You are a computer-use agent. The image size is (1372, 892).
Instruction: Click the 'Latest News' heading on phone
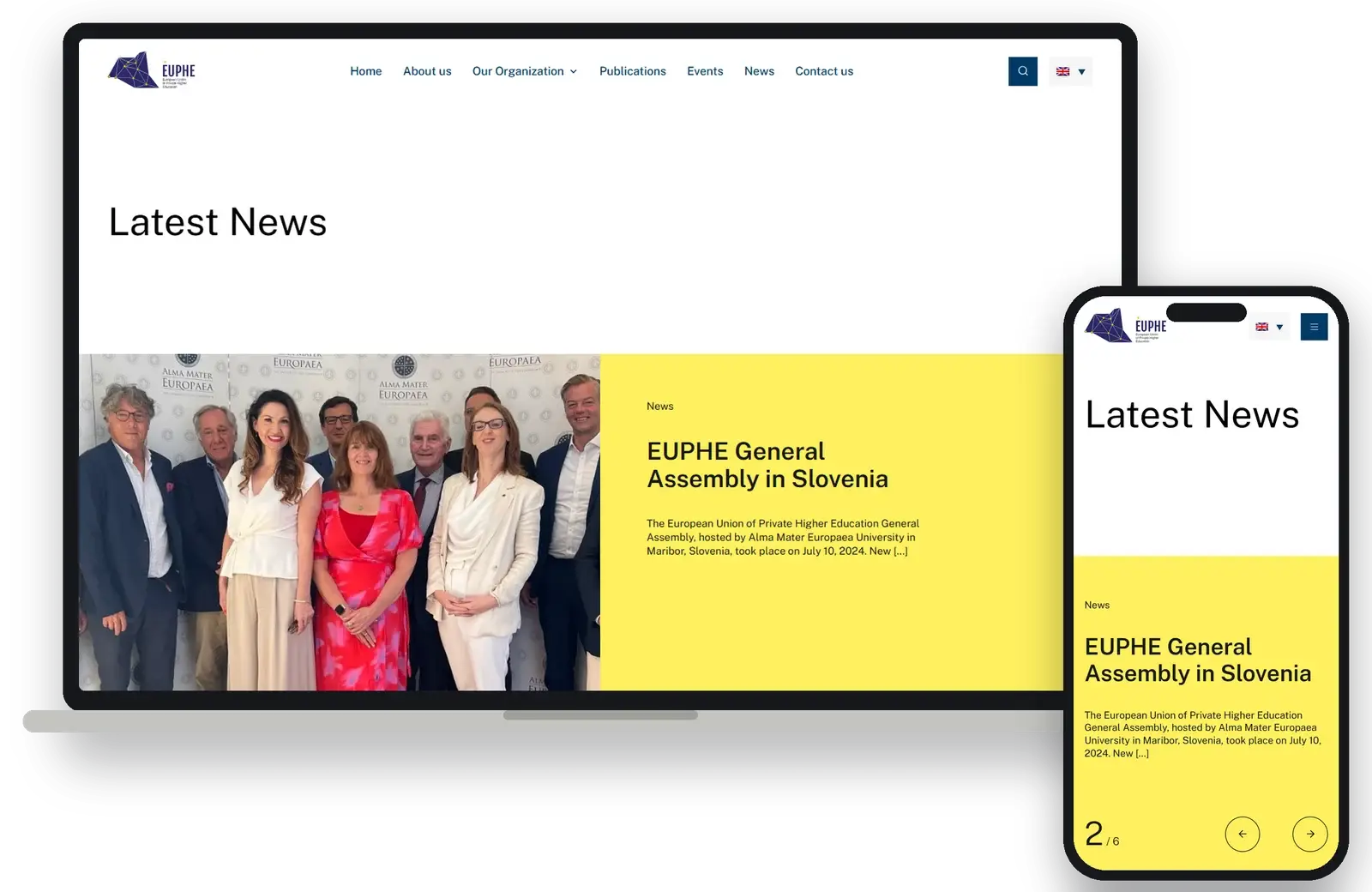[x=1192, y=415]
